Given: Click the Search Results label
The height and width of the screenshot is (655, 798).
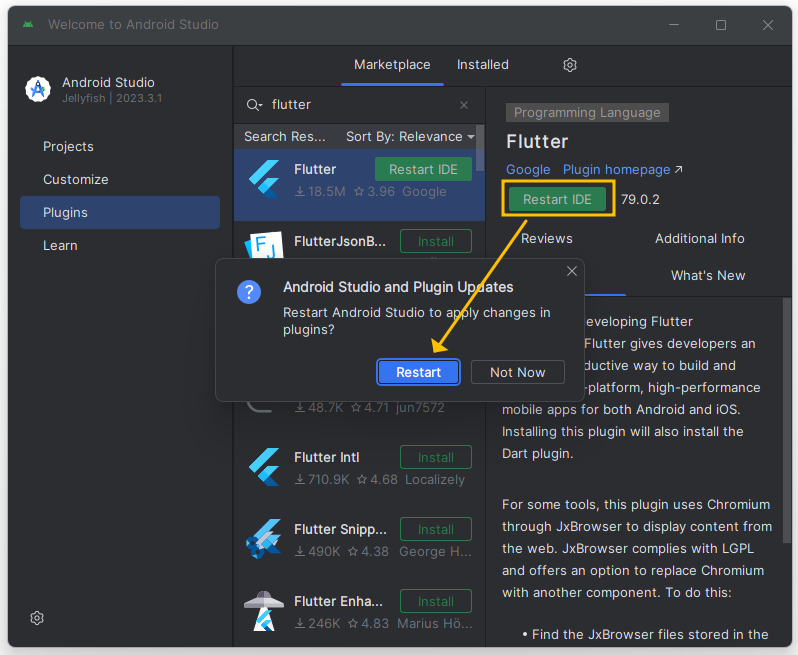Looking at the screenshot, I should [284, 136].
